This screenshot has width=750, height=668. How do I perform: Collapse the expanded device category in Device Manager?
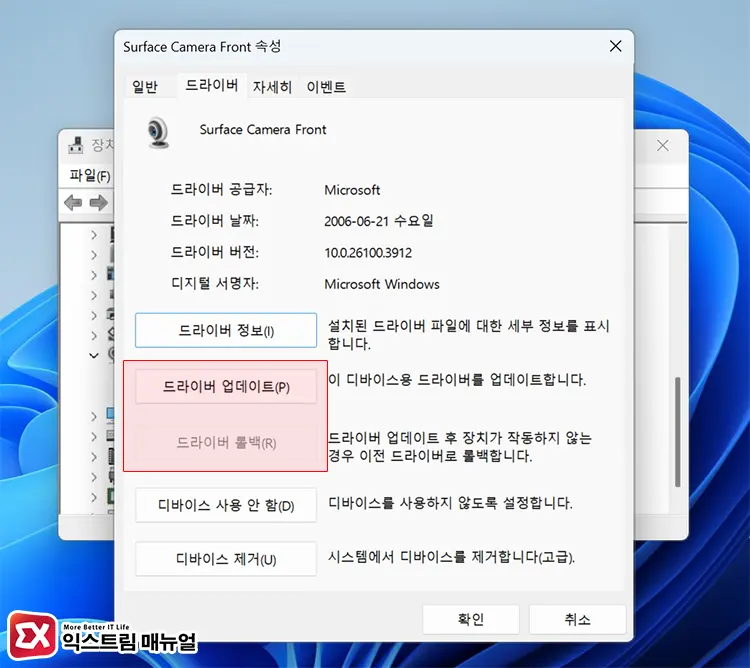94,355
